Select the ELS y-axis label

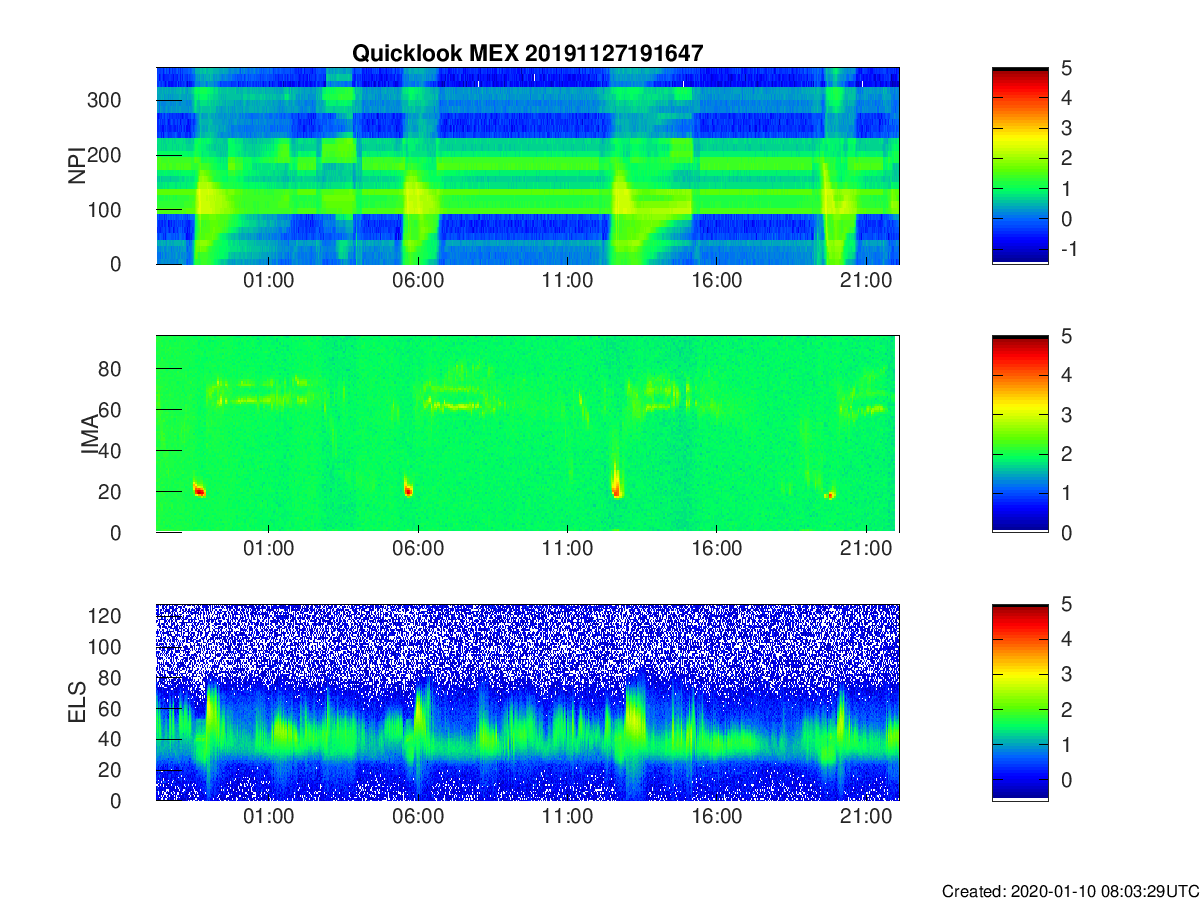pyautogui.click(x=77, y=702)
